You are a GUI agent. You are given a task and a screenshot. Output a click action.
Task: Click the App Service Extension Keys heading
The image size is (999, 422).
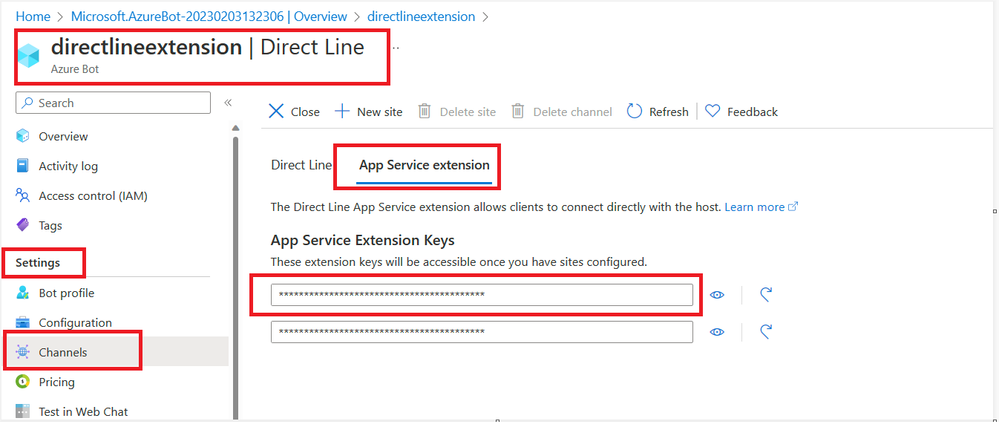(363, 240)
